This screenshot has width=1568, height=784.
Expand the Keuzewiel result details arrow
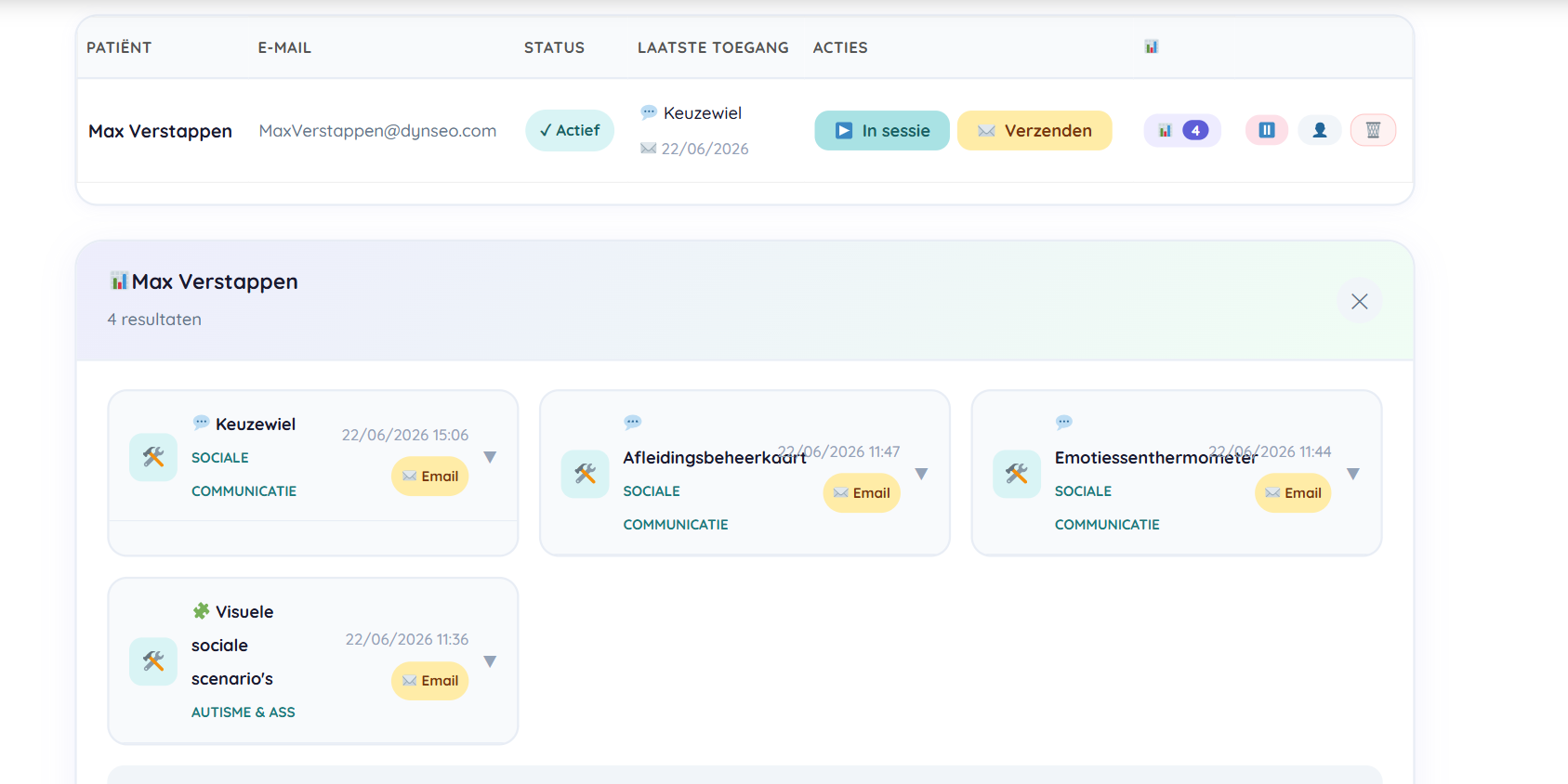point(490,457)
